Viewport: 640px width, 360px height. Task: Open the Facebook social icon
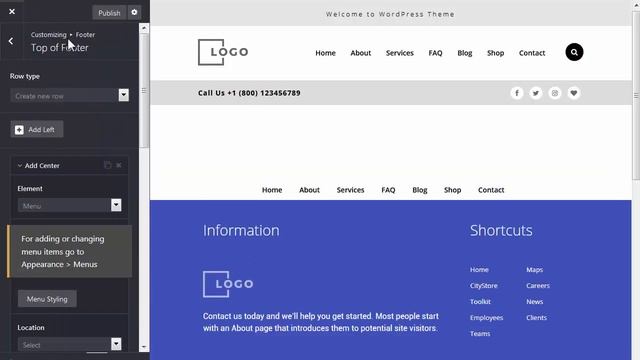coord(517,93)
